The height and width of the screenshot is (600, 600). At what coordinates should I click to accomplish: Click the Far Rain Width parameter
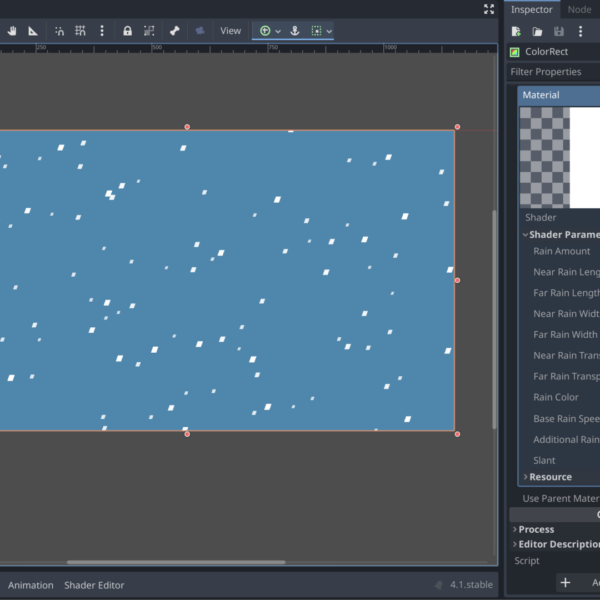click(x=565, y=335)
